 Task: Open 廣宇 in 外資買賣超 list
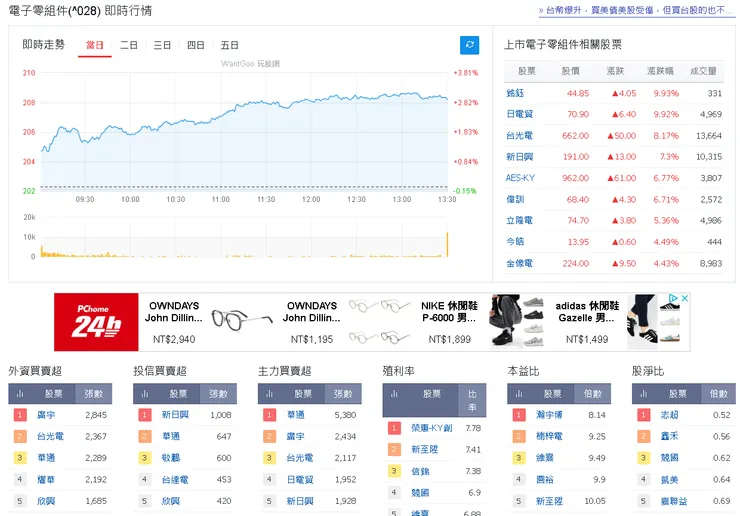tap(46, 415)
